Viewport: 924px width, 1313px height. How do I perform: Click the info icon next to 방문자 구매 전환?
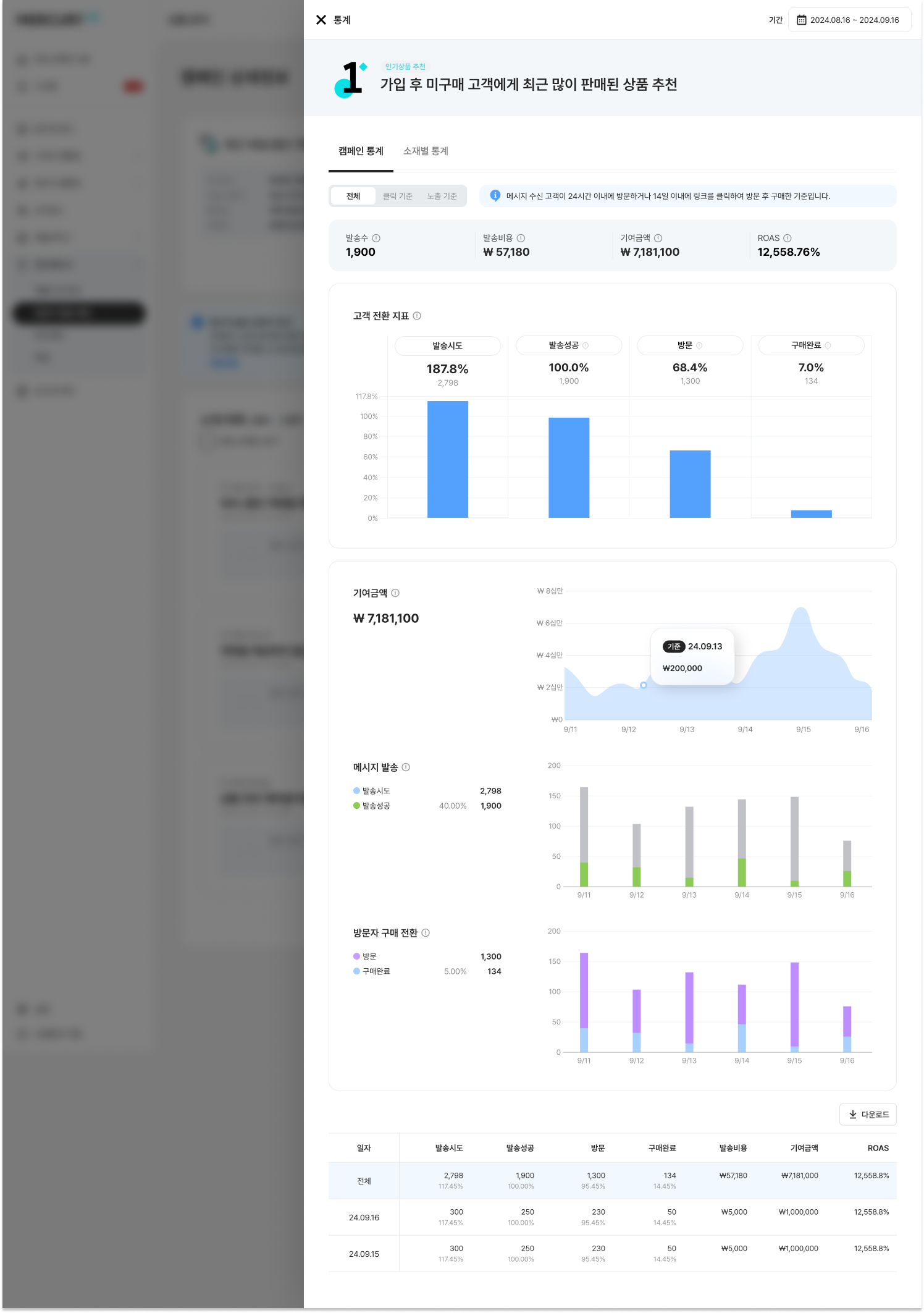(426, 933)
